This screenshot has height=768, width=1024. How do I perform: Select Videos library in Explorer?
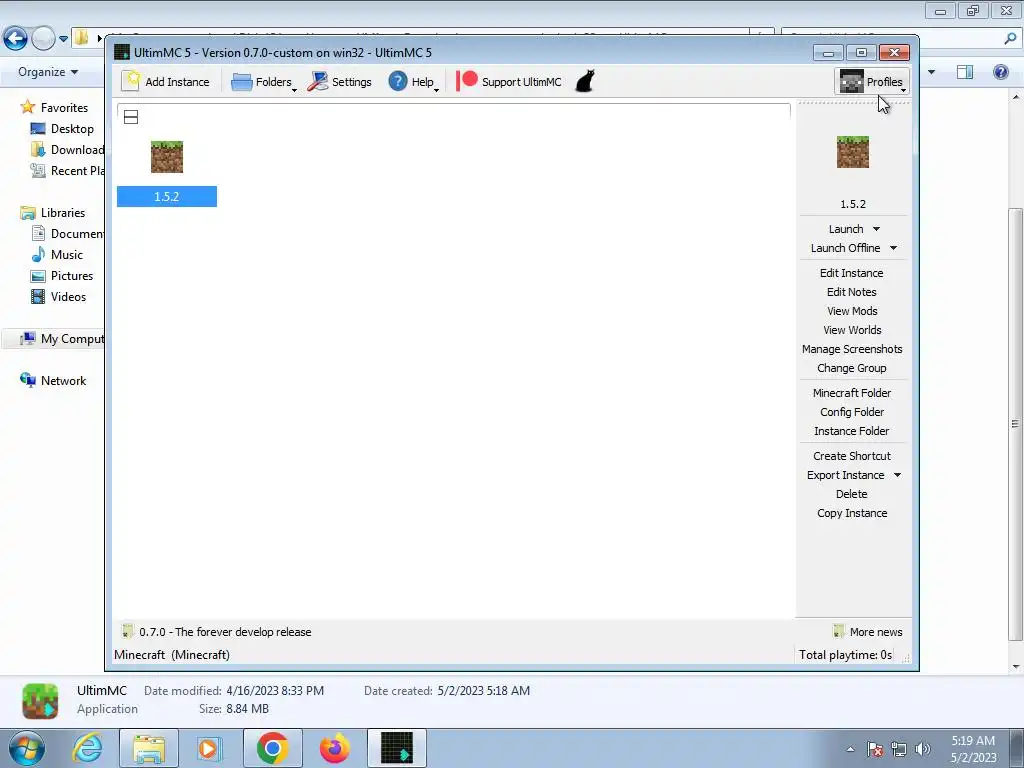coord(59,296)
